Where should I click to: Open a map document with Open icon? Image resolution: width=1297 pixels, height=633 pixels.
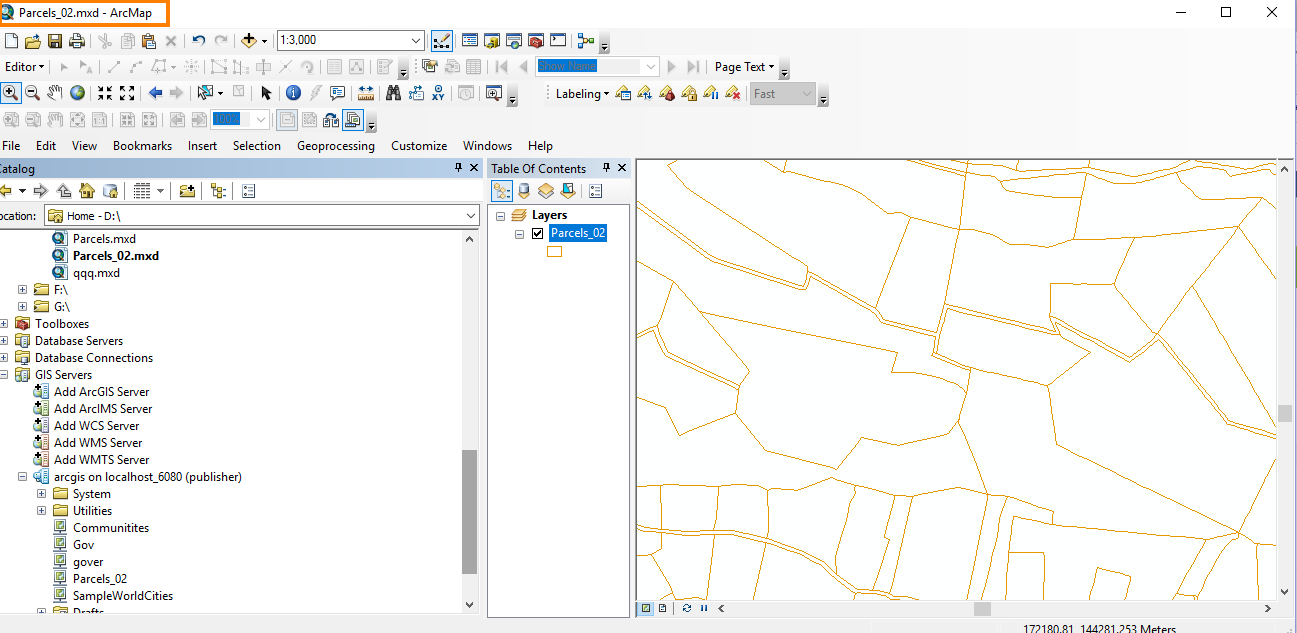click(33, 41)
